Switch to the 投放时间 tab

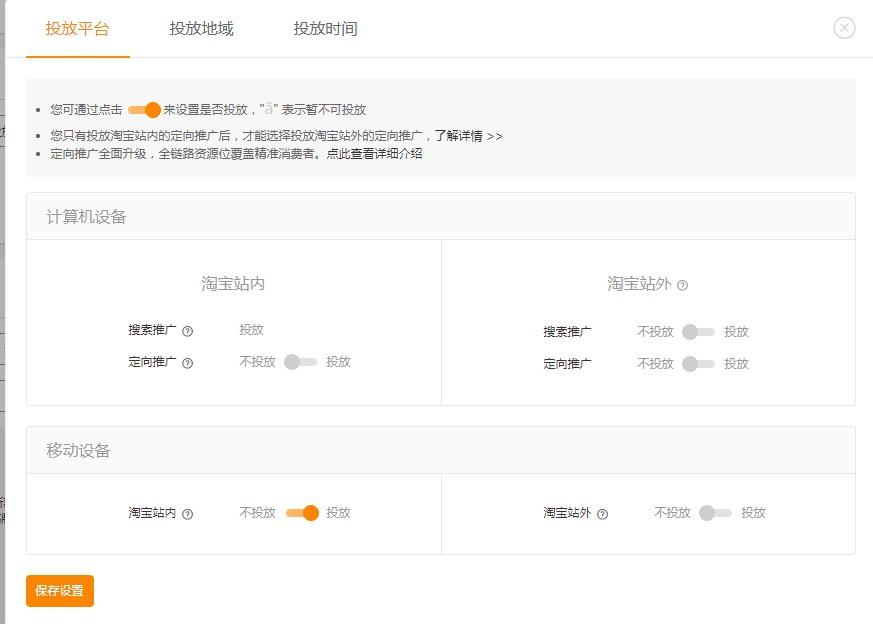[x=327, y=29]
